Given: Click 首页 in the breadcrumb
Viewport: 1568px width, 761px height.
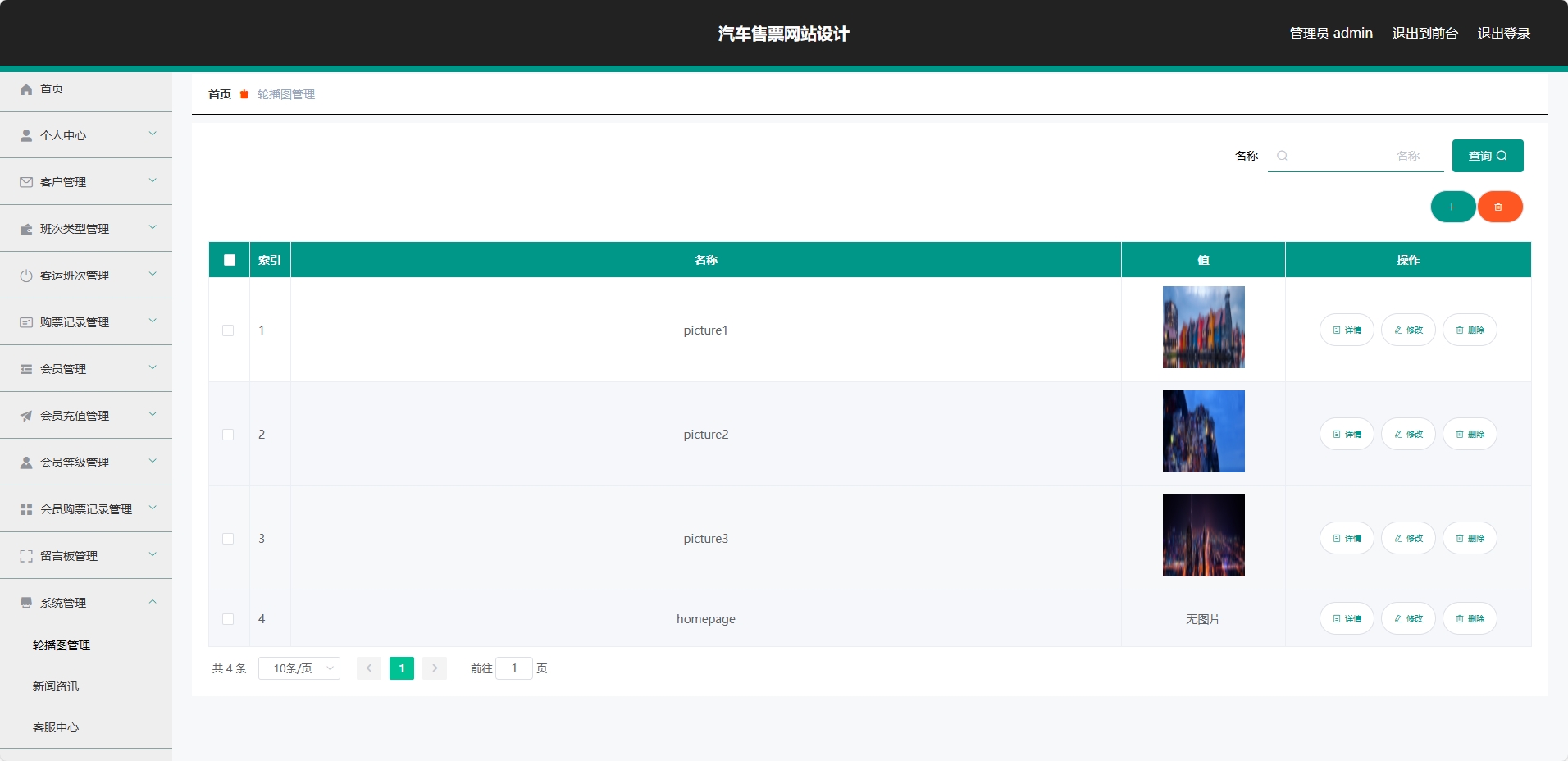Looking at the screenshot, I should point(220,94).
